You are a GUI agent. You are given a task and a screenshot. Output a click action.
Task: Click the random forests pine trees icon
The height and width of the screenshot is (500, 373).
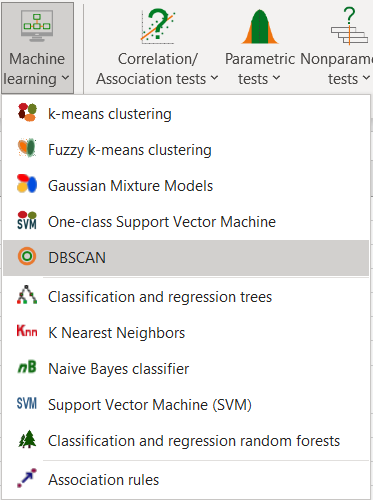pyautogui.click(x=27, y=439)
